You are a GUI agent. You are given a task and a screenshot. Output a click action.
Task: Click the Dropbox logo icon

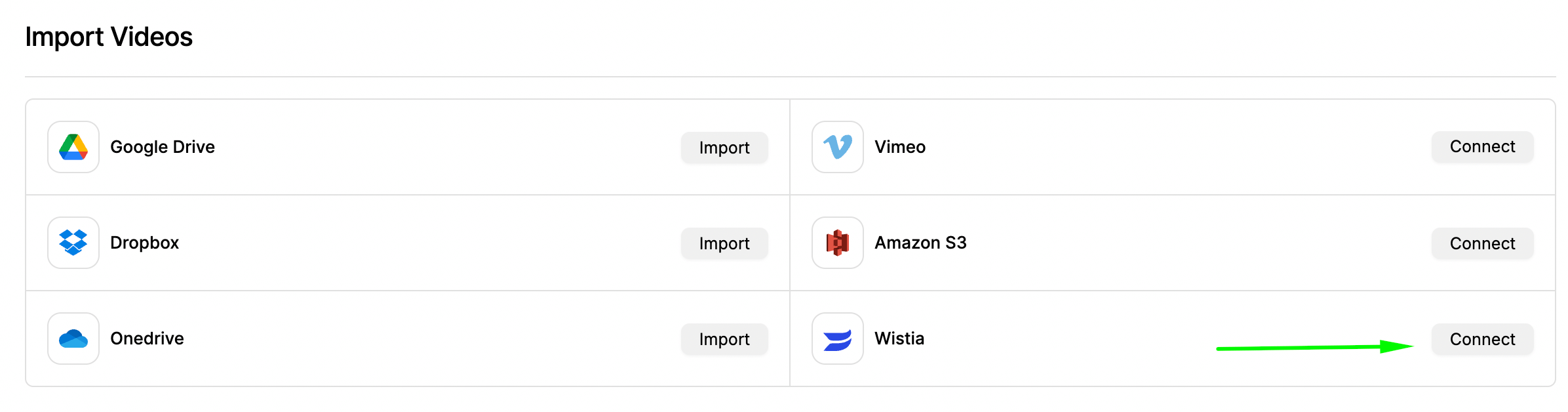(73, 243)
